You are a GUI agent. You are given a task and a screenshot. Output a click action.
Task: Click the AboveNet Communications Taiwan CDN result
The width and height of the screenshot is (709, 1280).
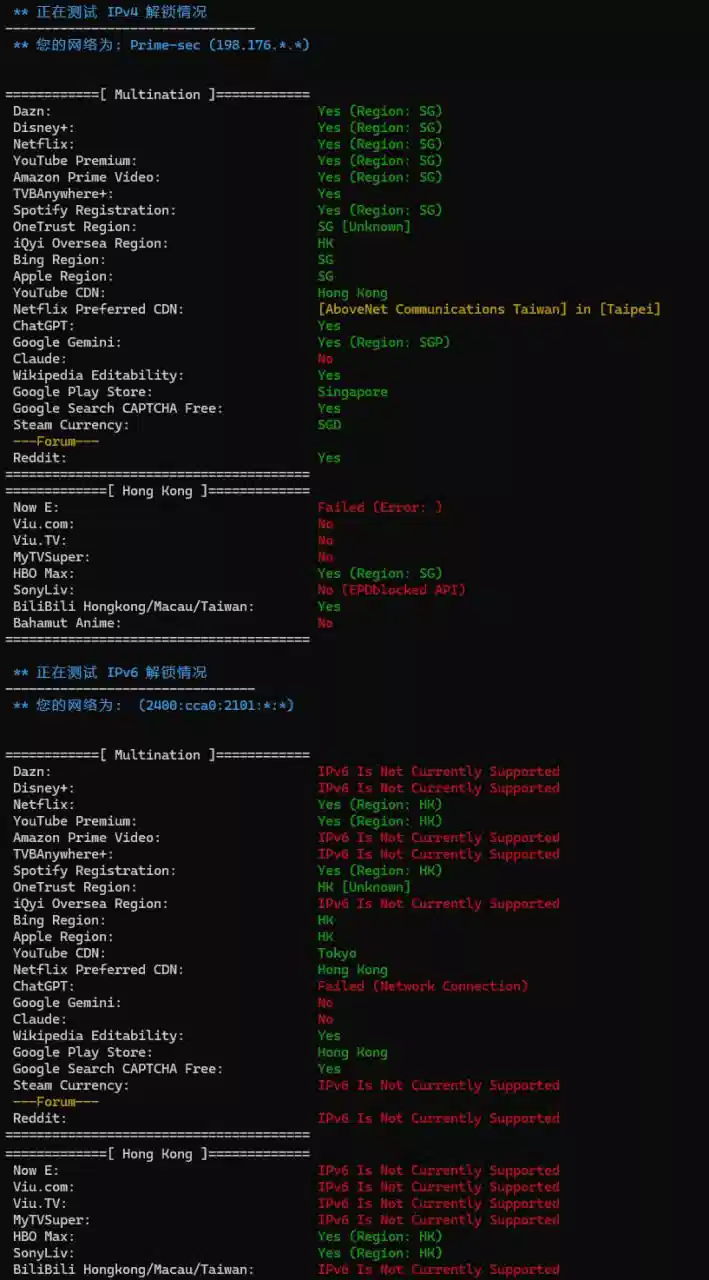click(489, 309)
